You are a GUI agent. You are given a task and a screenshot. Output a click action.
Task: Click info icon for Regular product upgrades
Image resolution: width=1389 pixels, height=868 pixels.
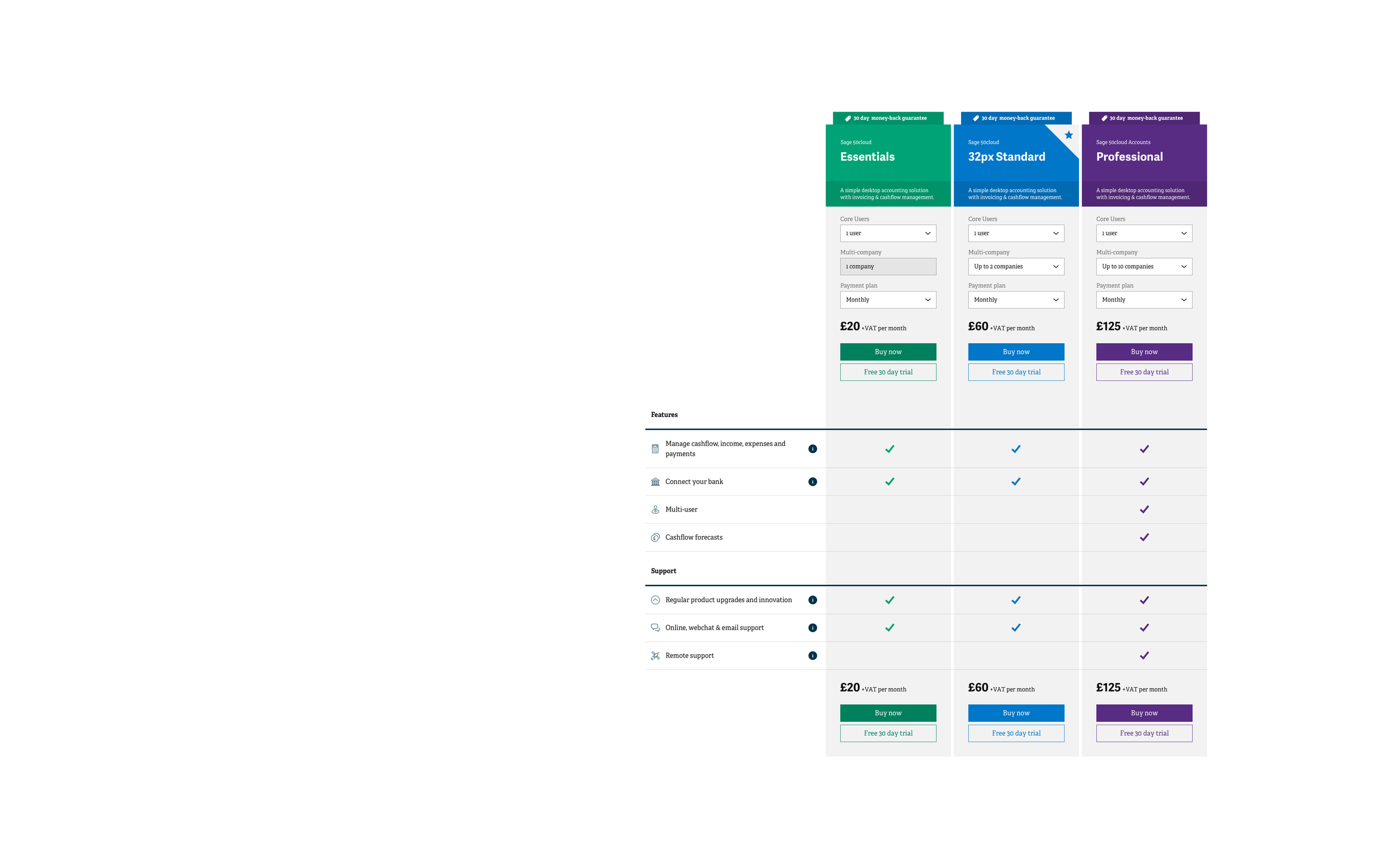click(x=812, y=600)
